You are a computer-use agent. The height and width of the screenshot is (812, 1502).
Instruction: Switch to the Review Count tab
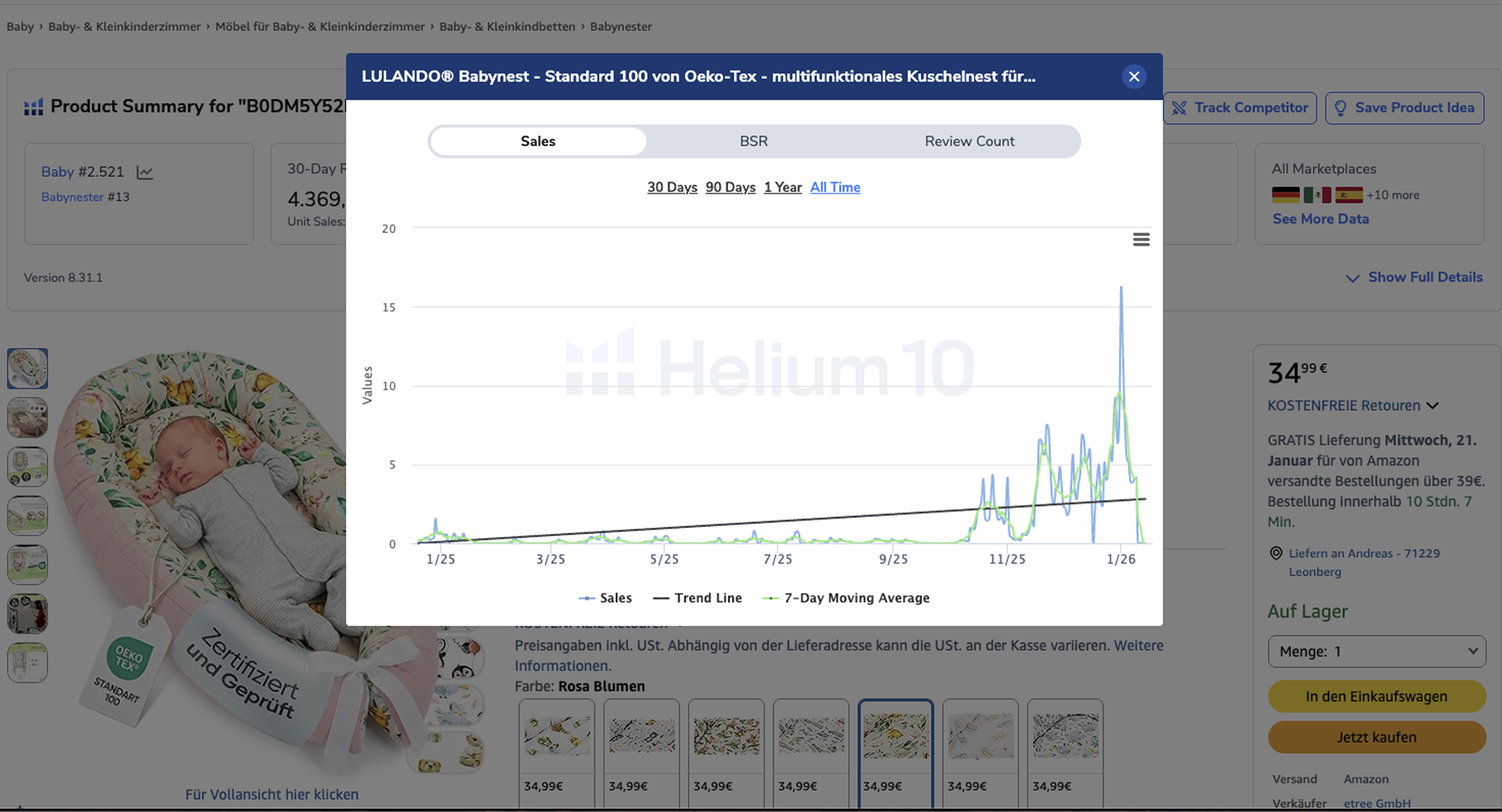(969, 141)
